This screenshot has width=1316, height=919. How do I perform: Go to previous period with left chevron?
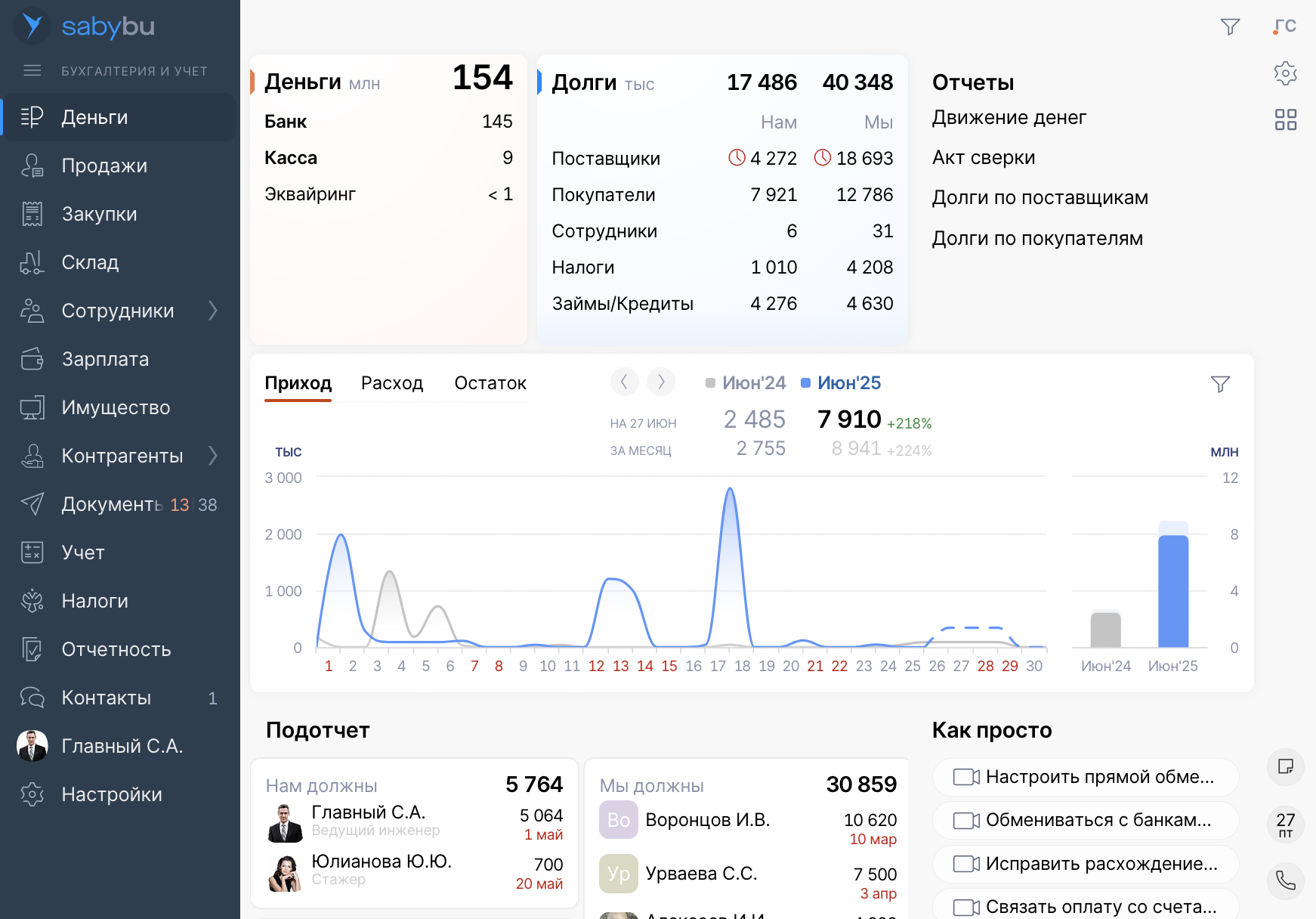pos(624,382)
